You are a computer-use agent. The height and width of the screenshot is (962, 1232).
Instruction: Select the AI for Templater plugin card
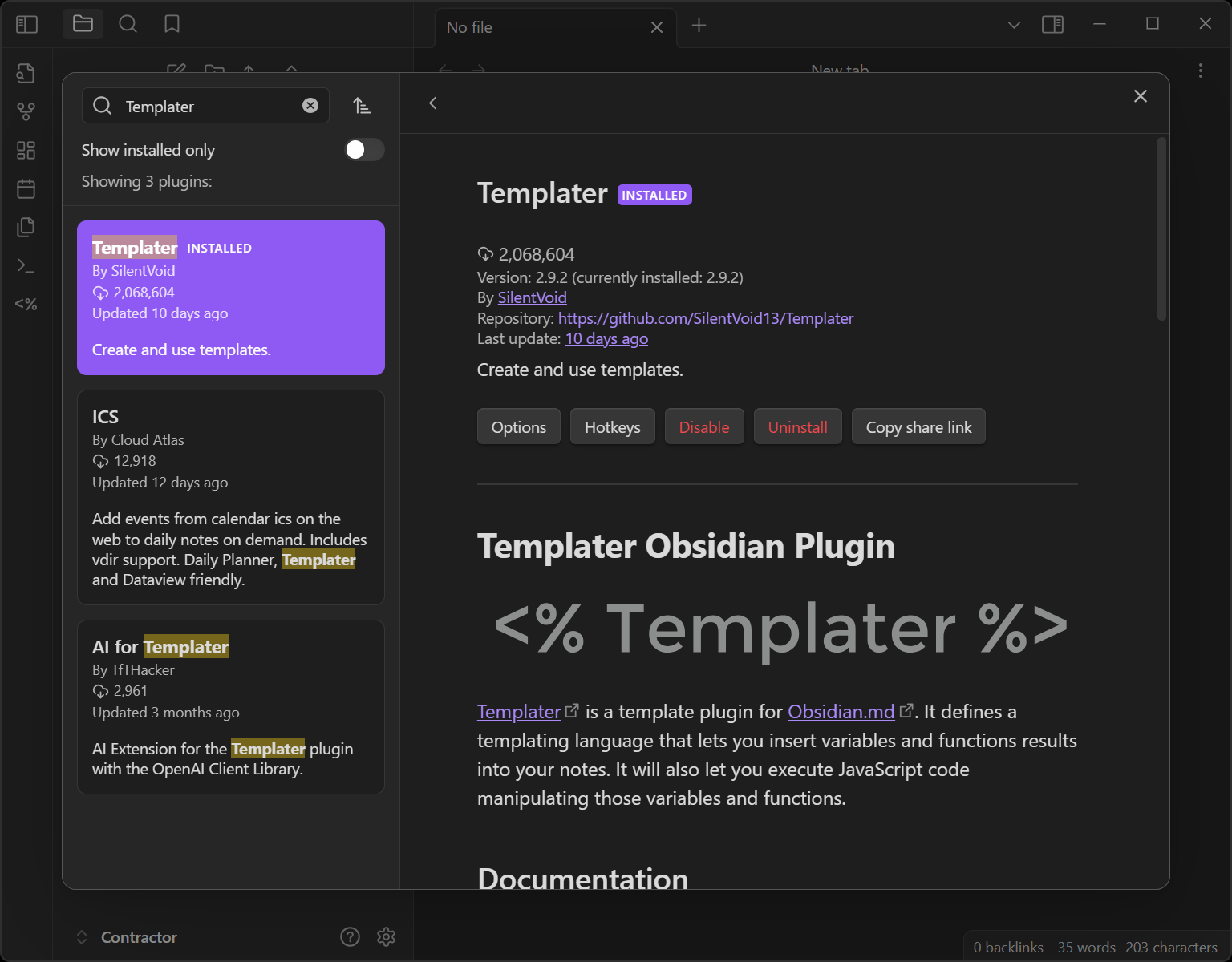[231, 707]
